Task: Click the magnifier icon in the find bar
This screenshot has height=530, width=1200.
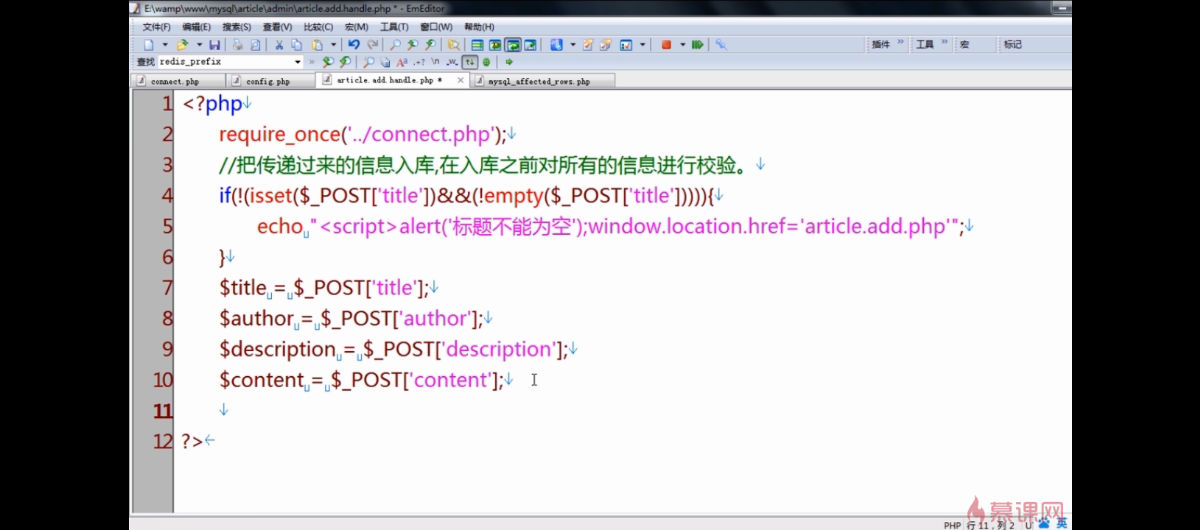Action: (x=367, y=62)
